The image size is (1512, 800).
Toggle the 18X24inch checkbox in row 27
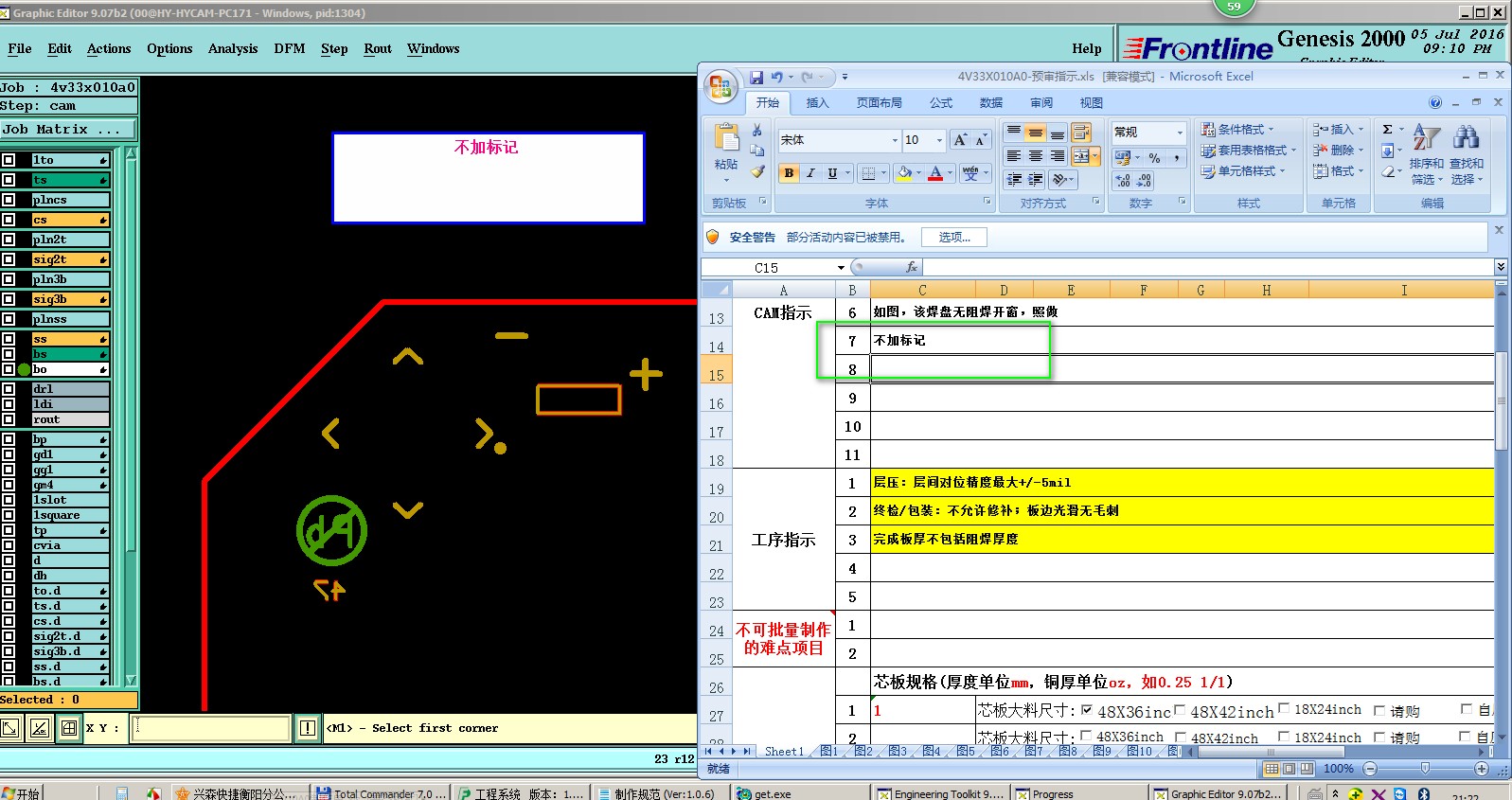tap(1284, 708)
